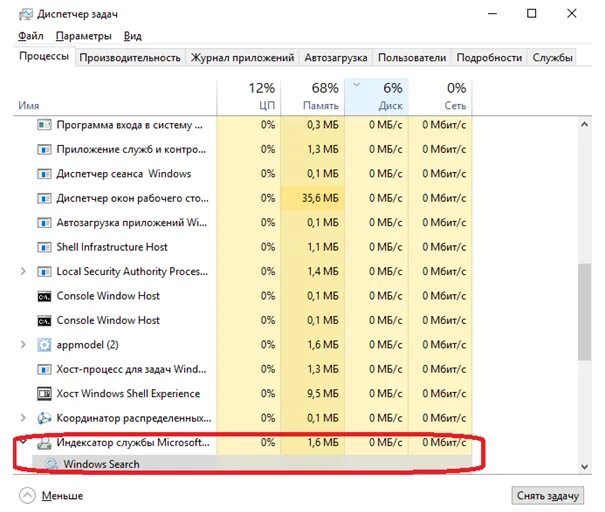Screen dimensions: 605x512
Task: Sort by the Память column header
Action: (313, 98)
